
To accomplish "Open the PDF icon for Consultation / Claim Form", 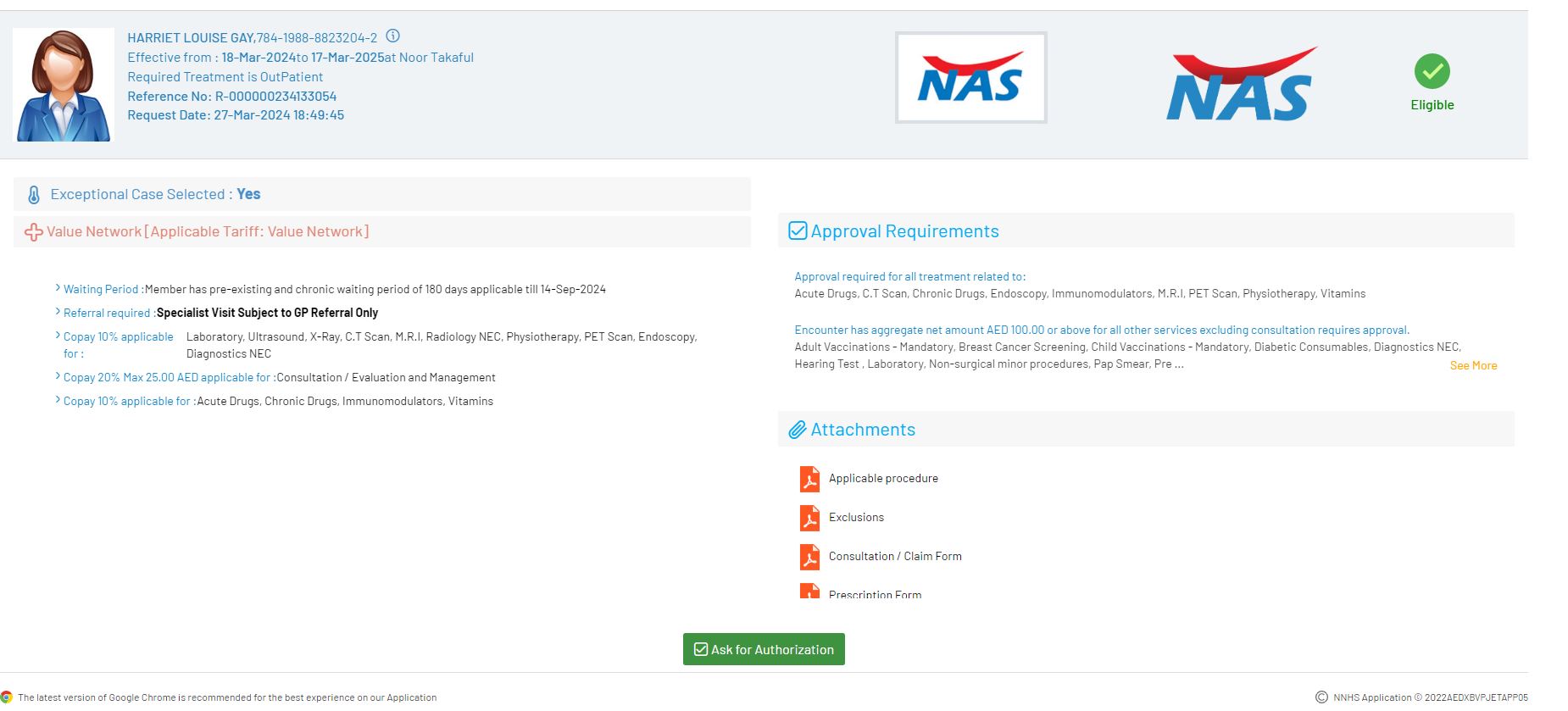I will click(809, 557).
